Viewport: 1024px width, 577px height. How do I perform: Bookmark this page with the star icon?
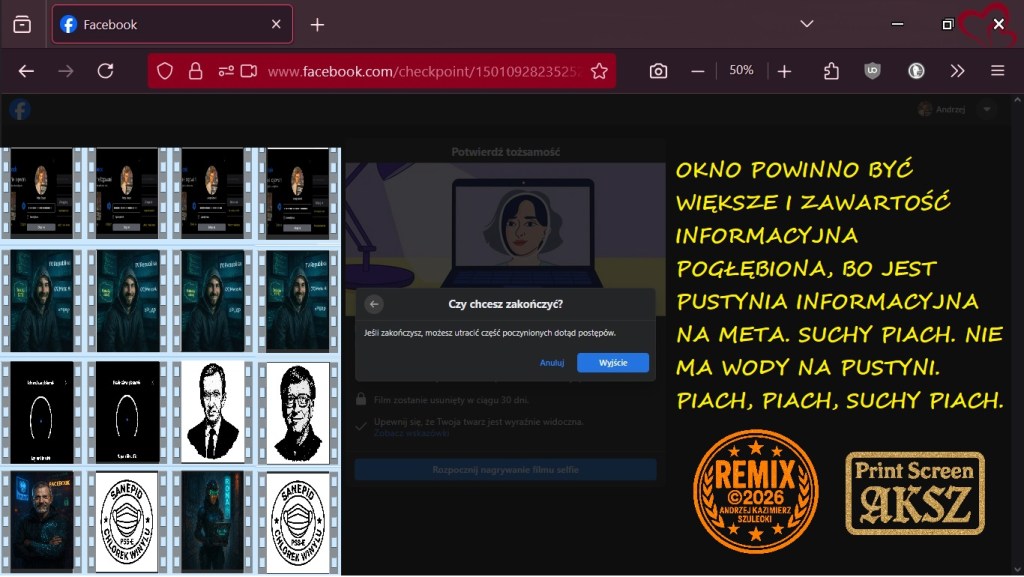(x=599, y=71)
